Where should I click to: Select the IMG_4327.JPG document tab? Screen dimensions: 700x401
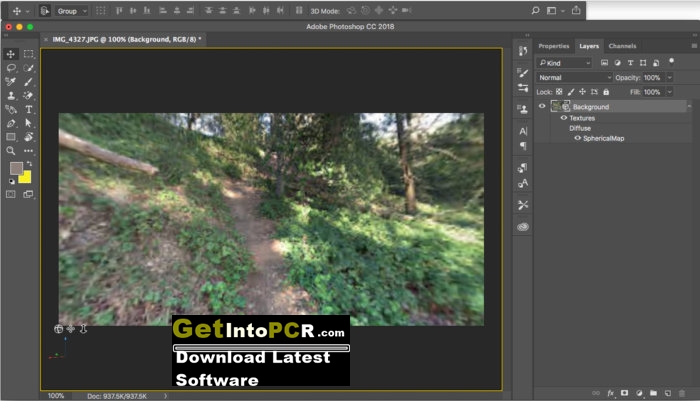[126, 39]
